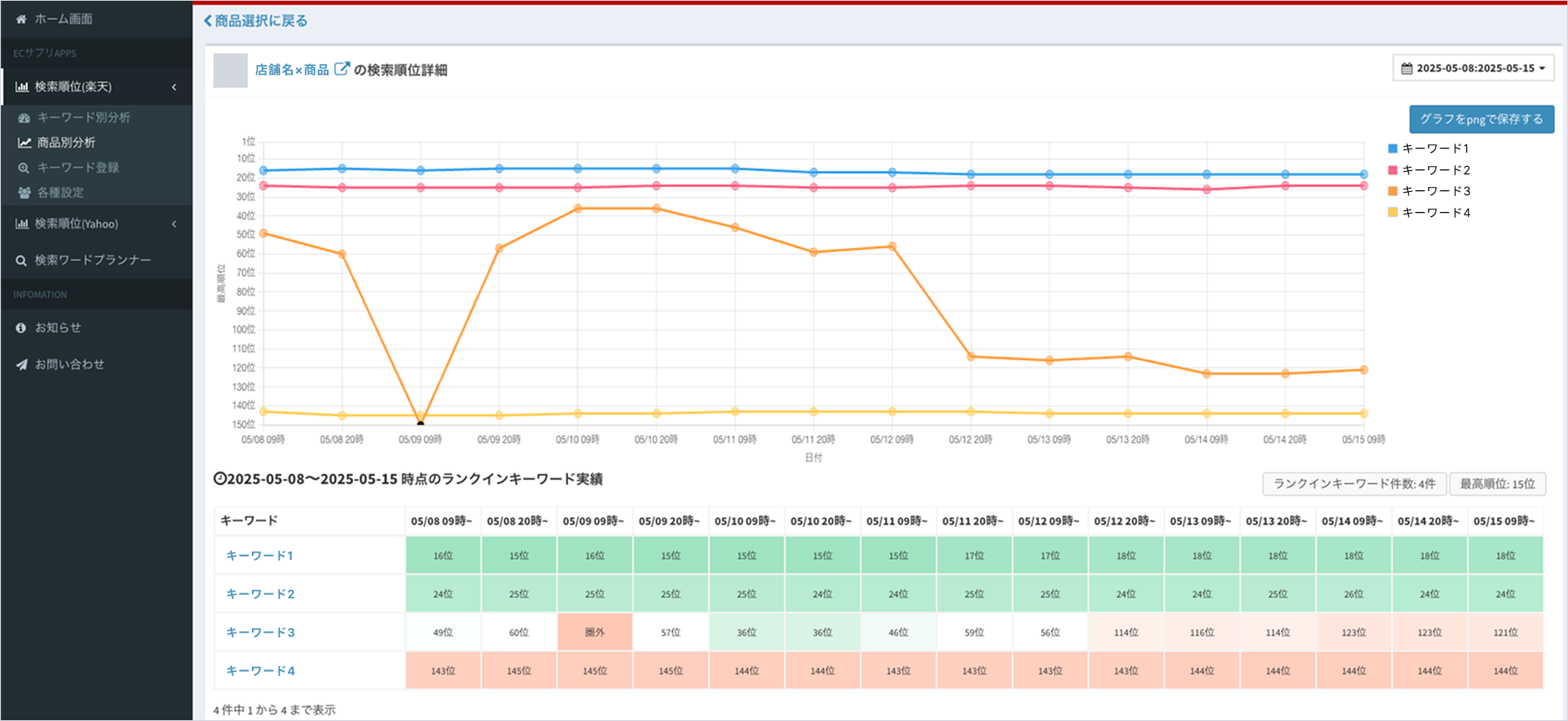Select the 圏外 data point on the chart
Image resolution: width=1568 pixels, height=721 pixels.
[420, 423]
